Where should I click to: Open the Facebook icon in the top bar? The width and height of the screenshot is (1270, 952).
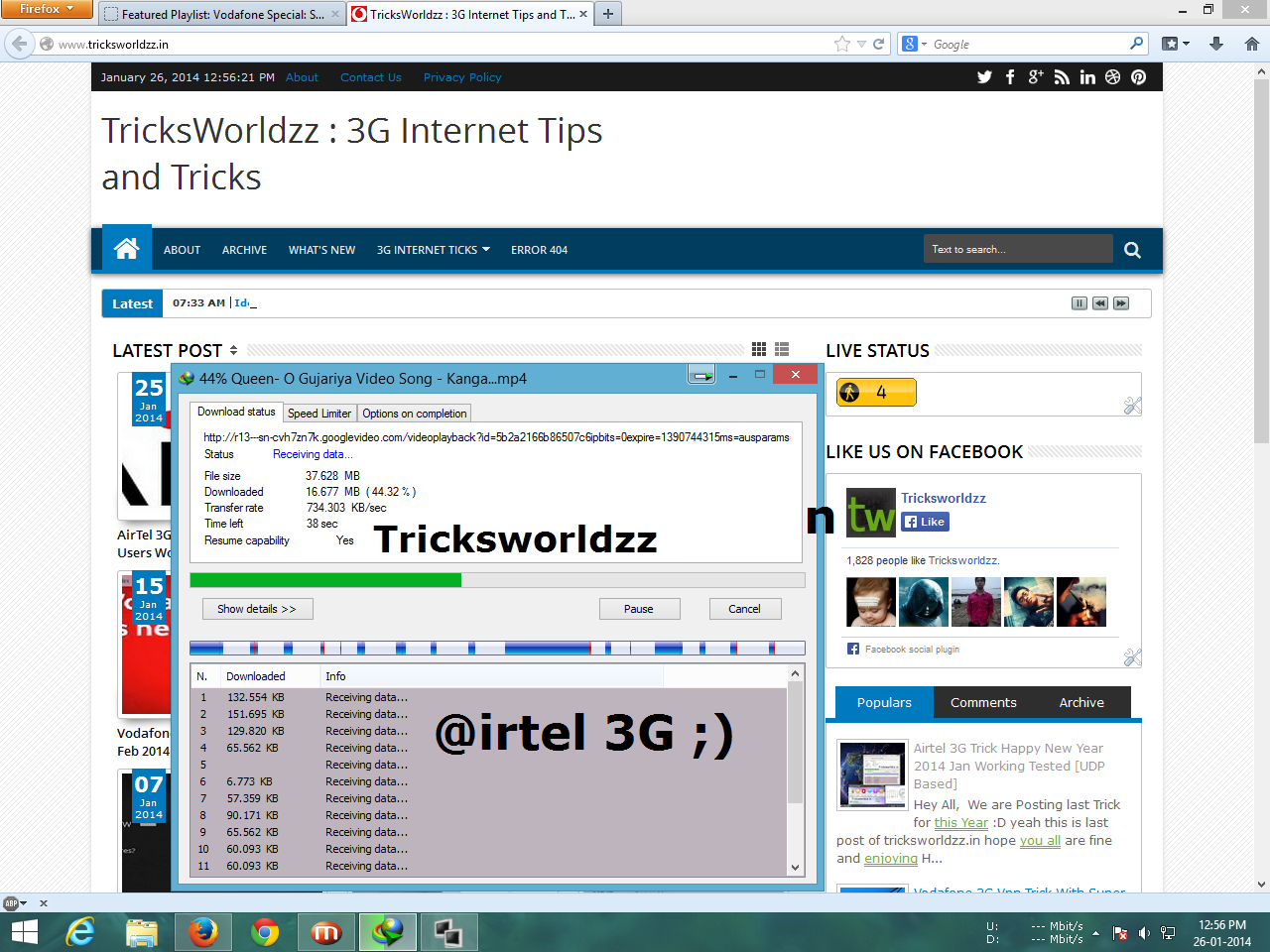1010,77
